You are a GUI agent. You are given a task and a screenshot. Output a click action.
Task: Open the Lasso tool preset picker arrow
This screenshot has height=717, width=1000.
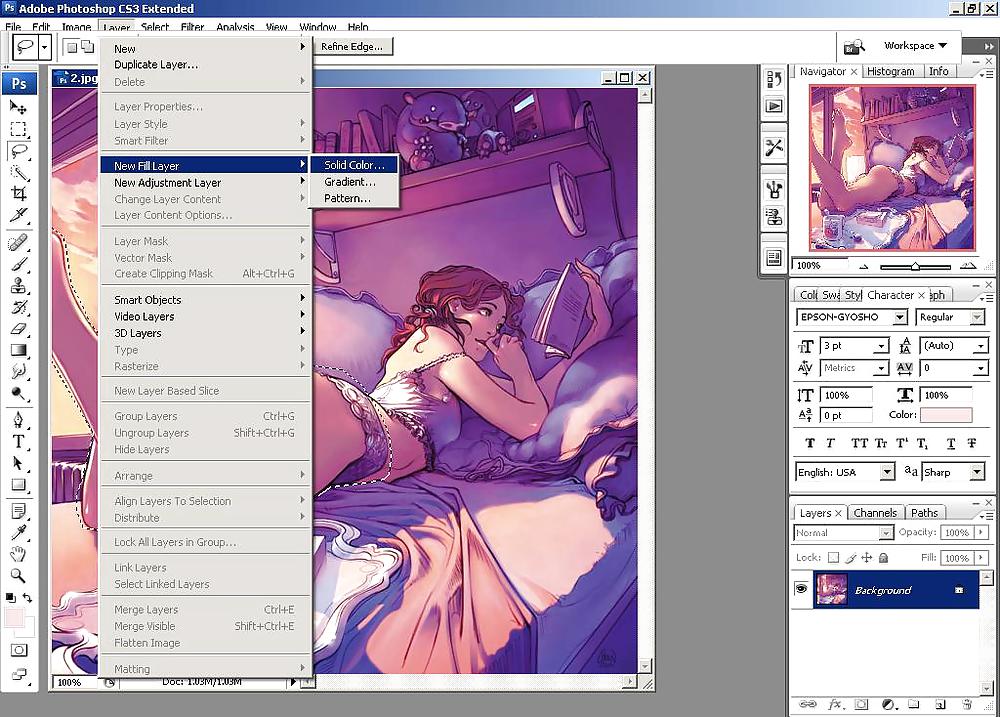pos(45,47)
